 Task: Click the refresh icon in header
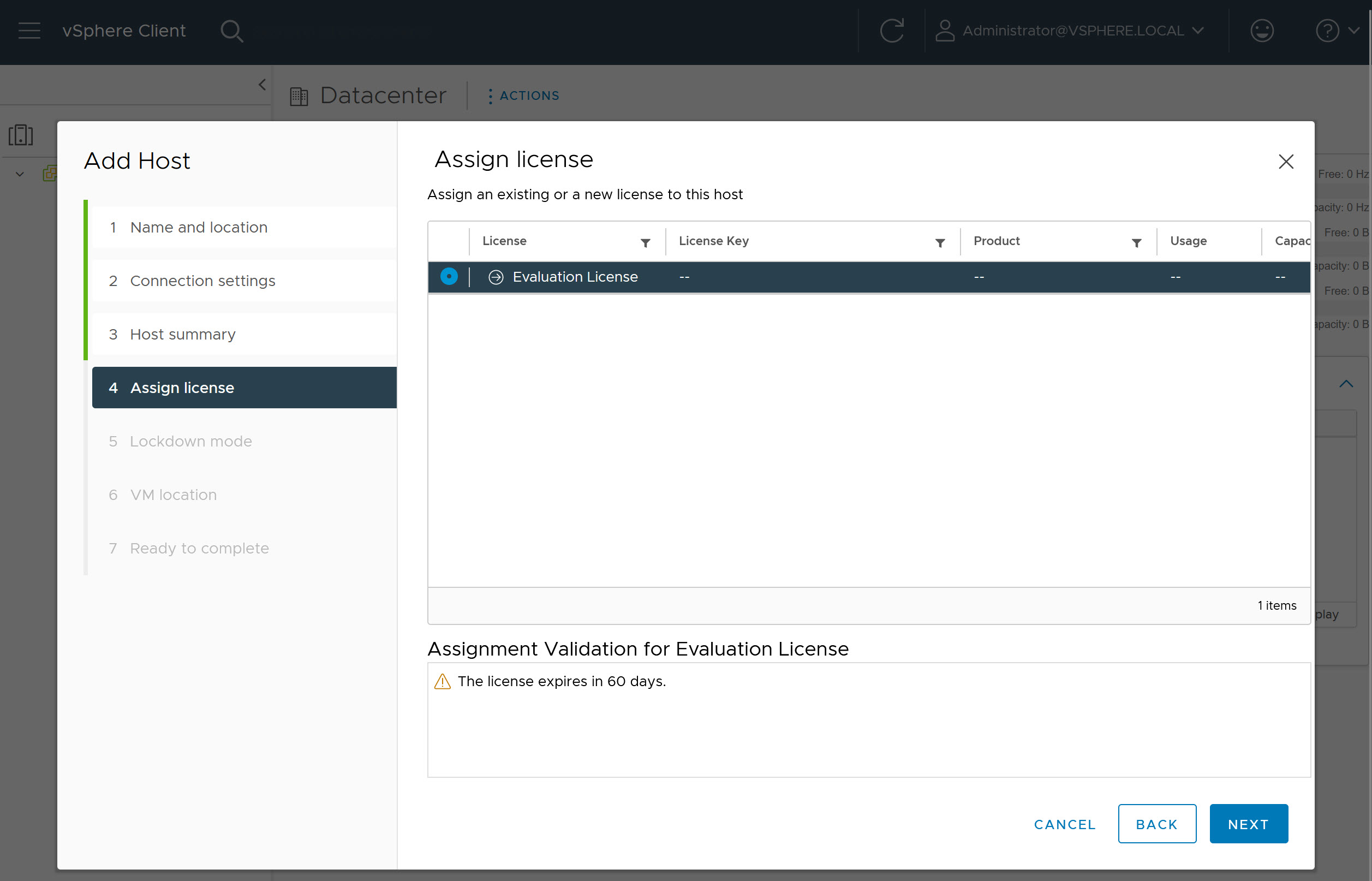coord(892,31)
